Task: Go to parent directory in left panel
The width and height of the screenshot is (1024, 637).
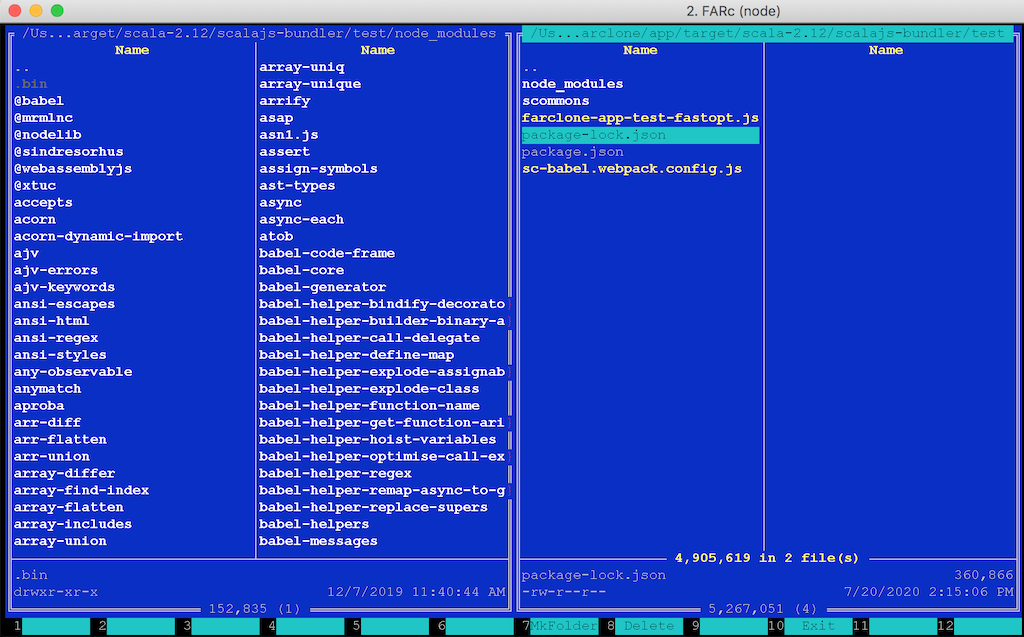Action: coord(22,68)
